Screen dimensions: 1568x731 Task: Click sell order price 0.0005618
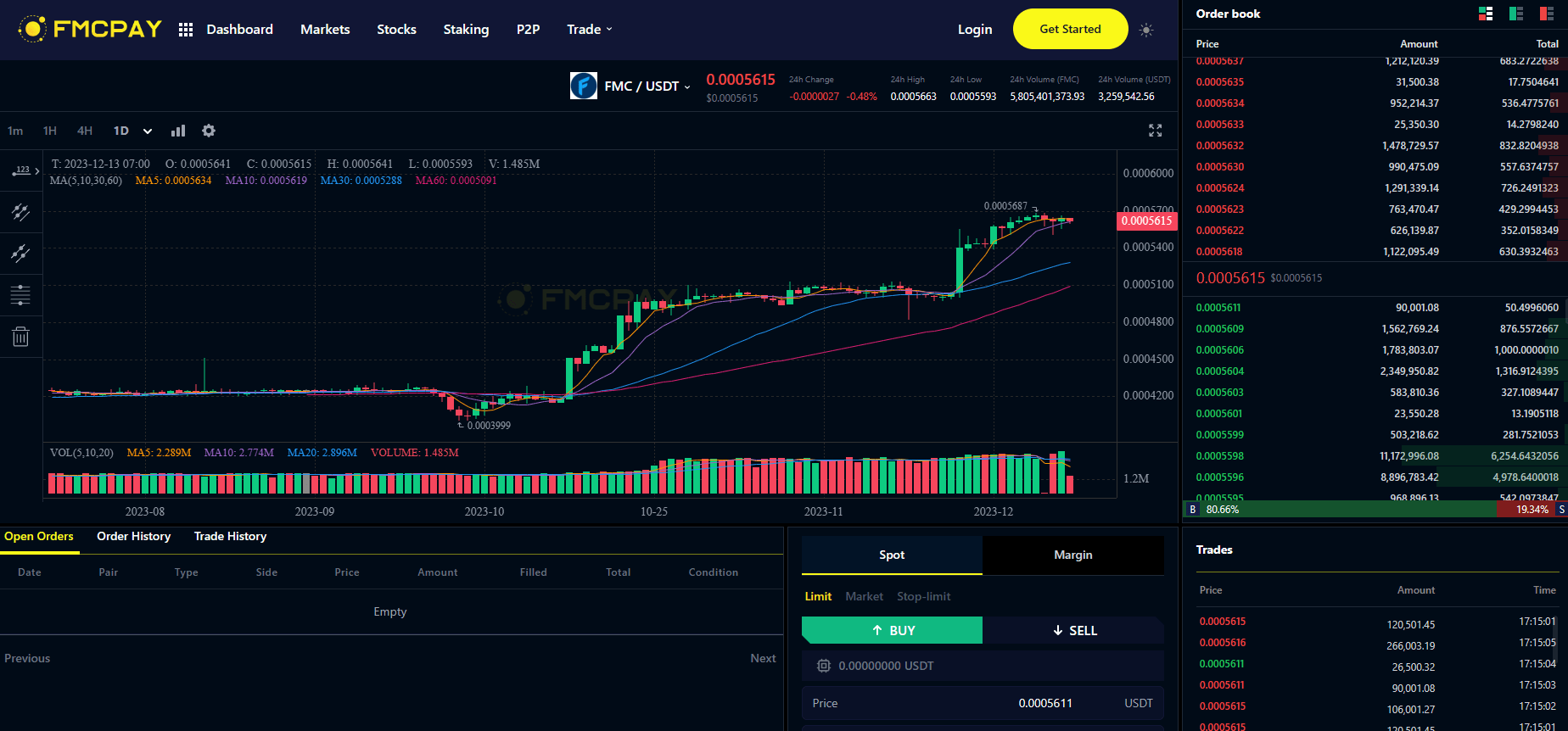pyautogui.click(x=1219, y=252)
